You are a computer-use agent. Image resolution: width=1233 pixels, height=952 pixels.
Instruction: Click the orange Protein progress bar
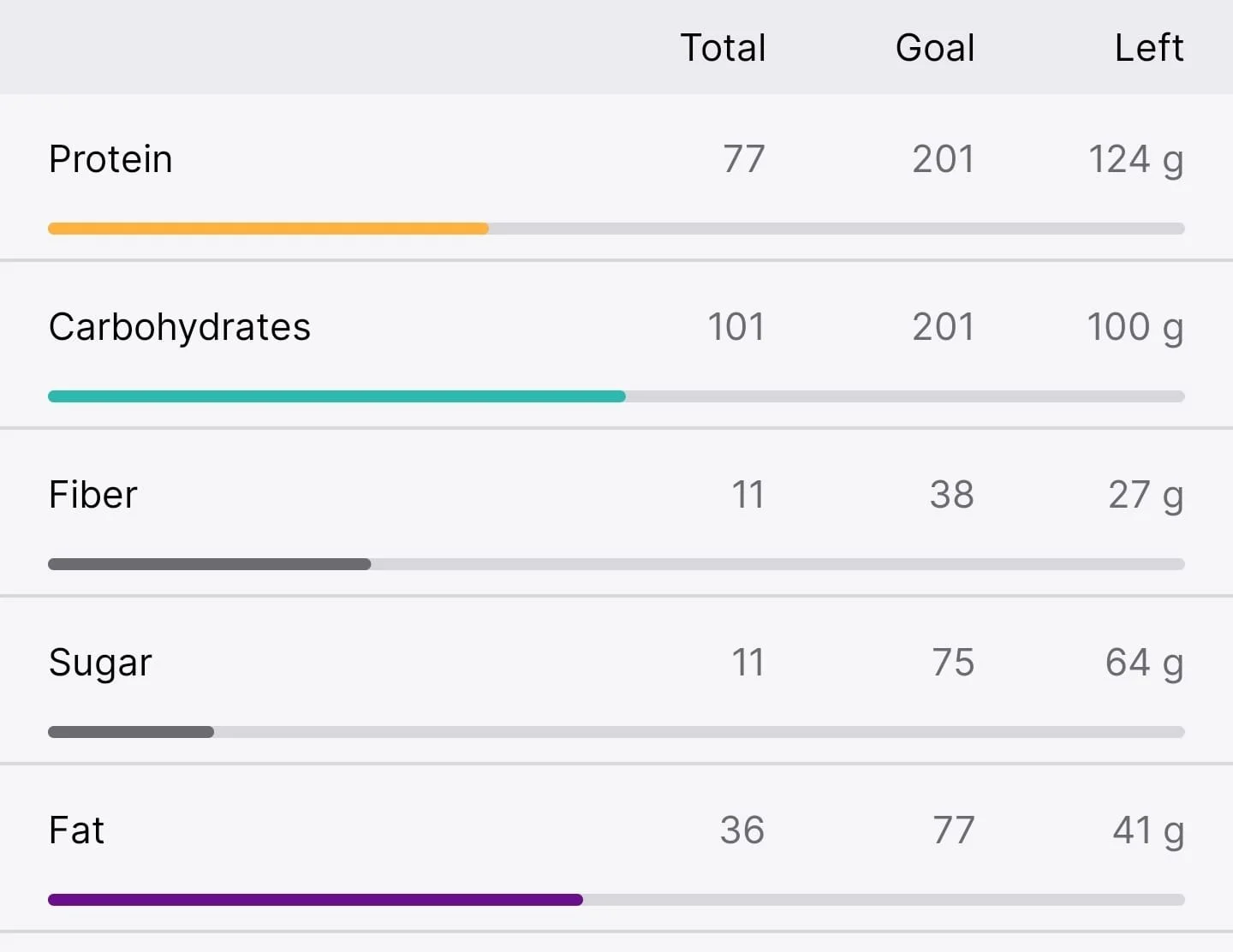coord(268,229)
